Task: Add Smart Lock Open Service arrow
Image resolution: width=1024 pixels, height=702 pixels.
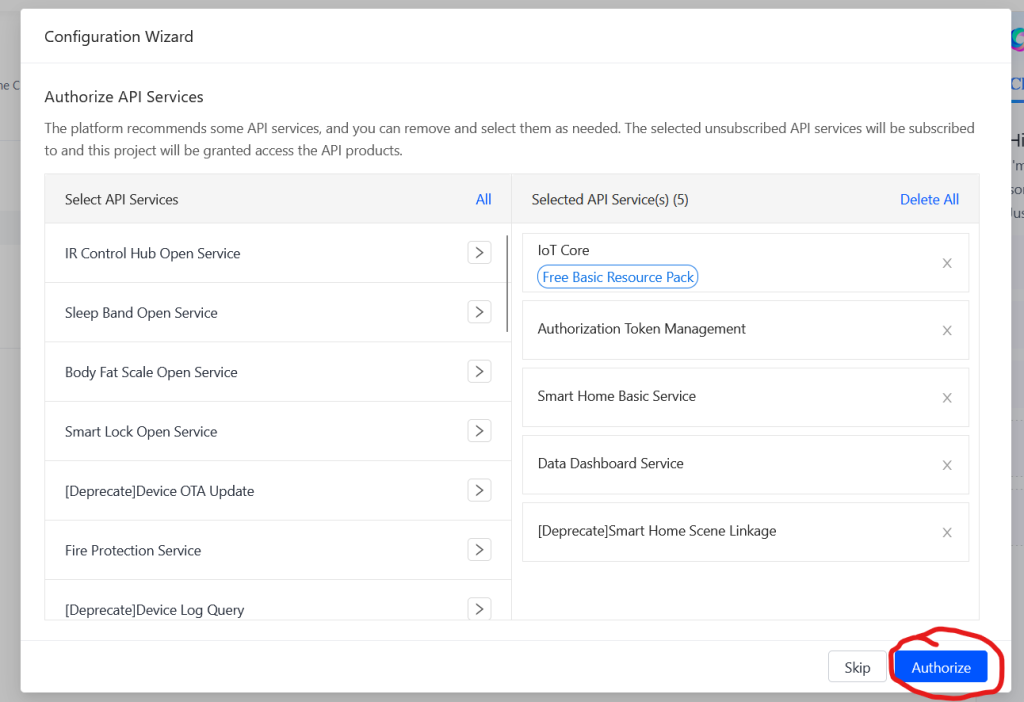Action: 479,431
